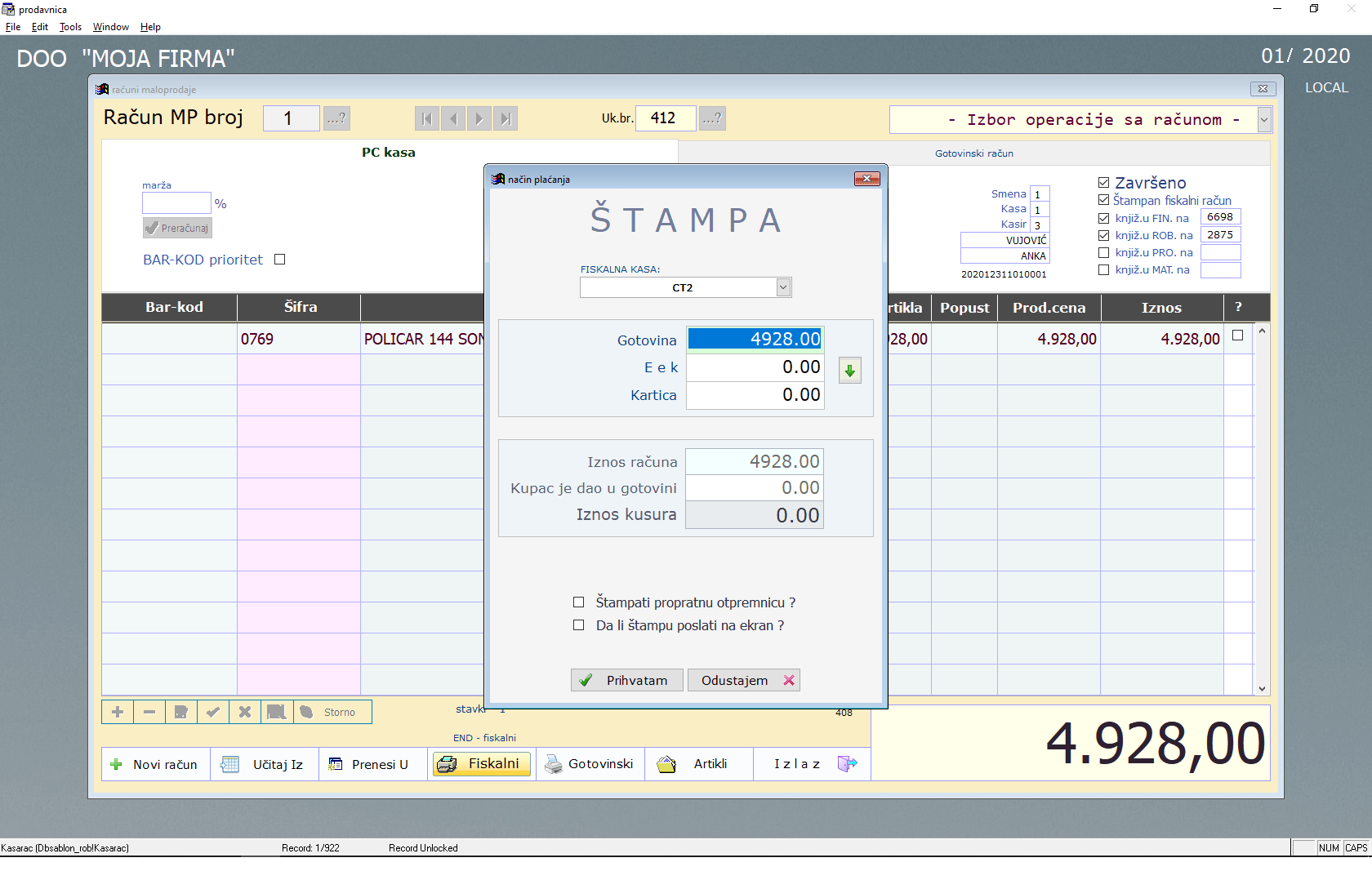The image size is (1372, 880).
Task: Toggle knjiž.u ROB. na checkbox
Action: [1103, 235]
